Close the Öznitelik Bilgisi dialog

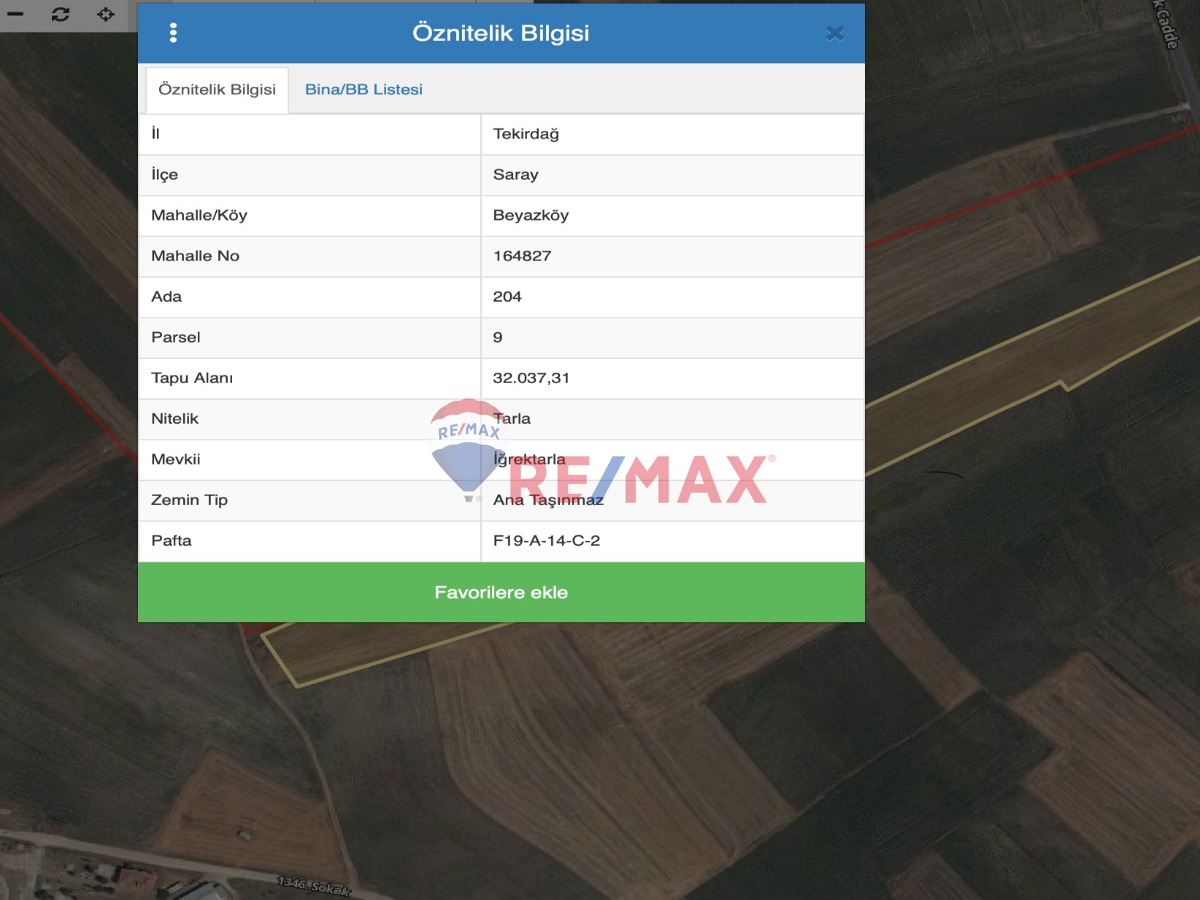pos(834,33)
